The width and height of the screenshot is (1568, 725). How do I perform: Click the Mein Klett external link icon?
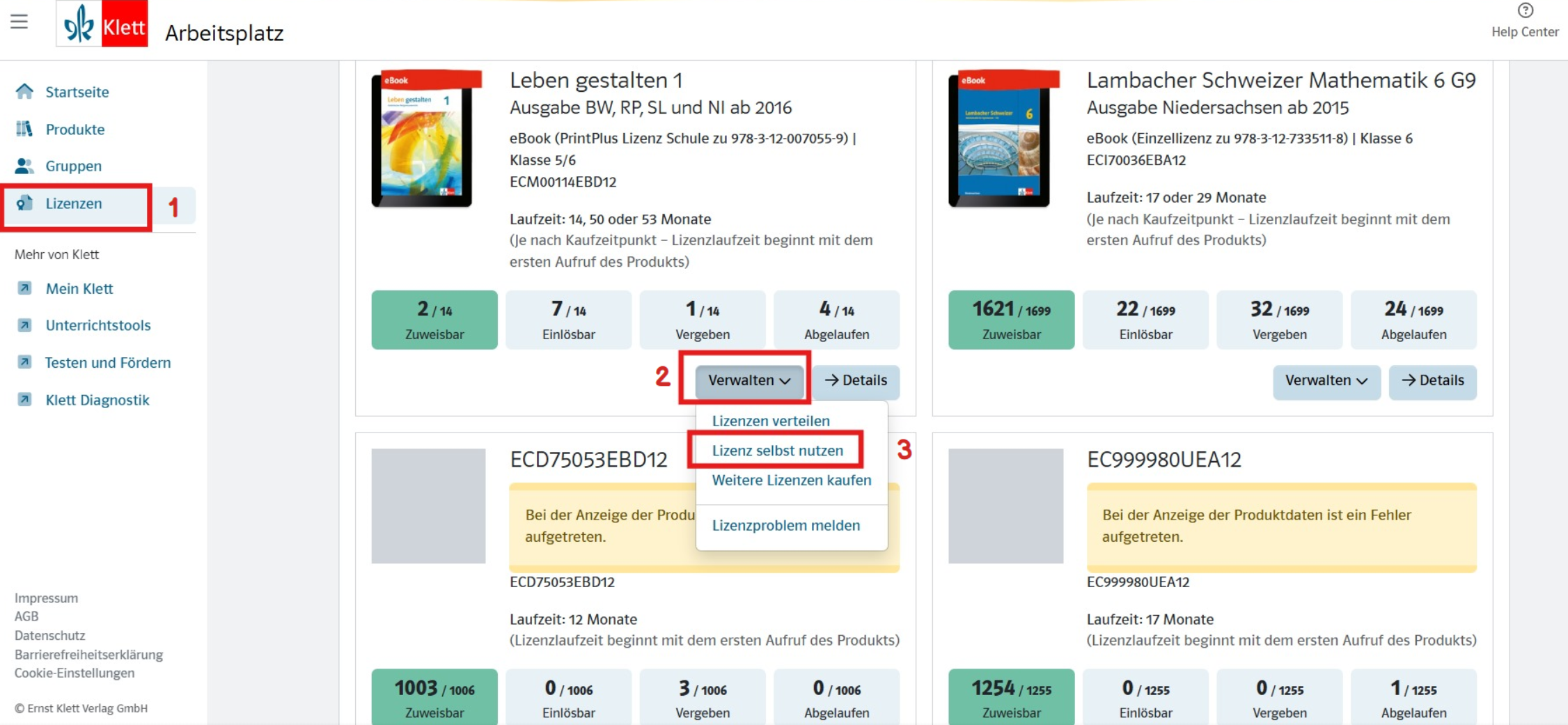(x=24, y=288)
